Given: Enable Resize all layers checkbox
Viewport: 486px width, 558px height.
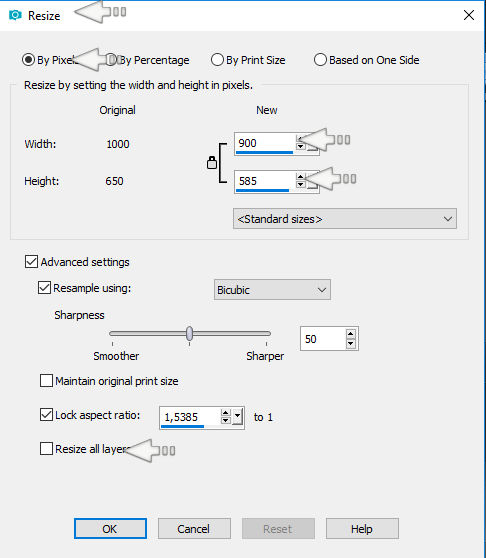Looking at the screenshot, I should 46,449.
